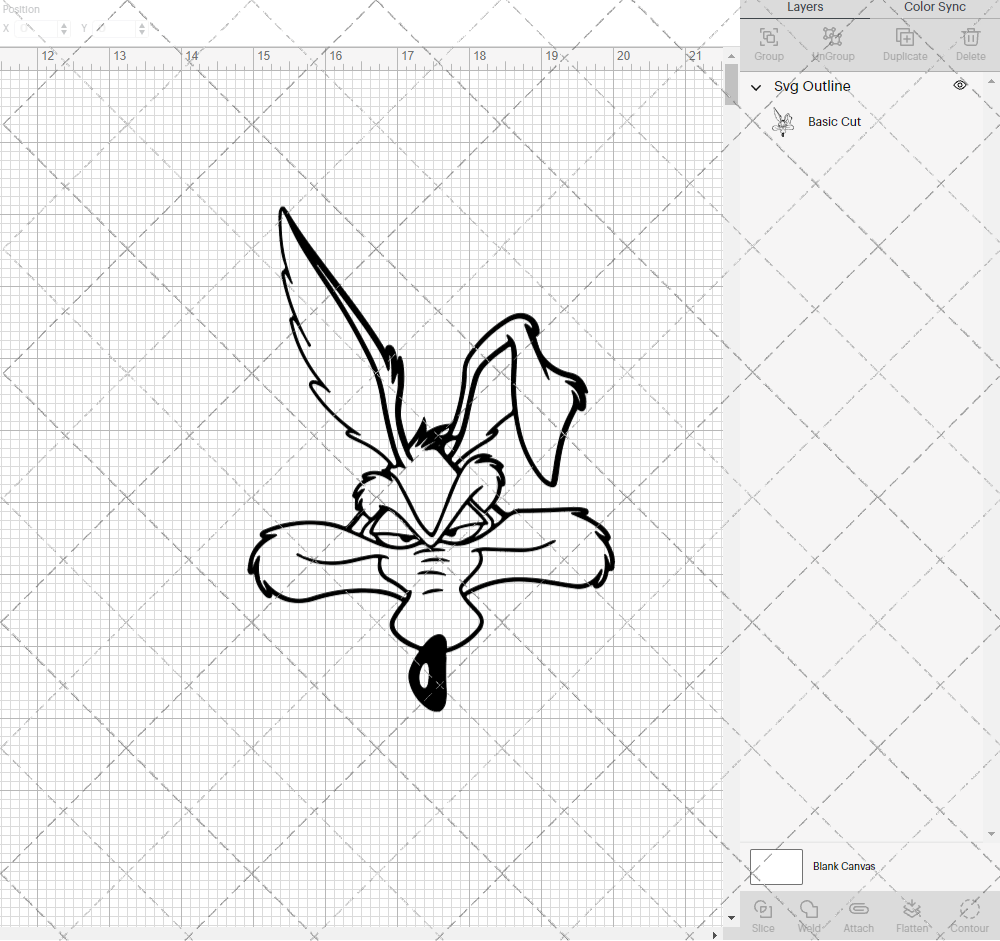Click the Basic Cut layer label

[x=834, y=121]
